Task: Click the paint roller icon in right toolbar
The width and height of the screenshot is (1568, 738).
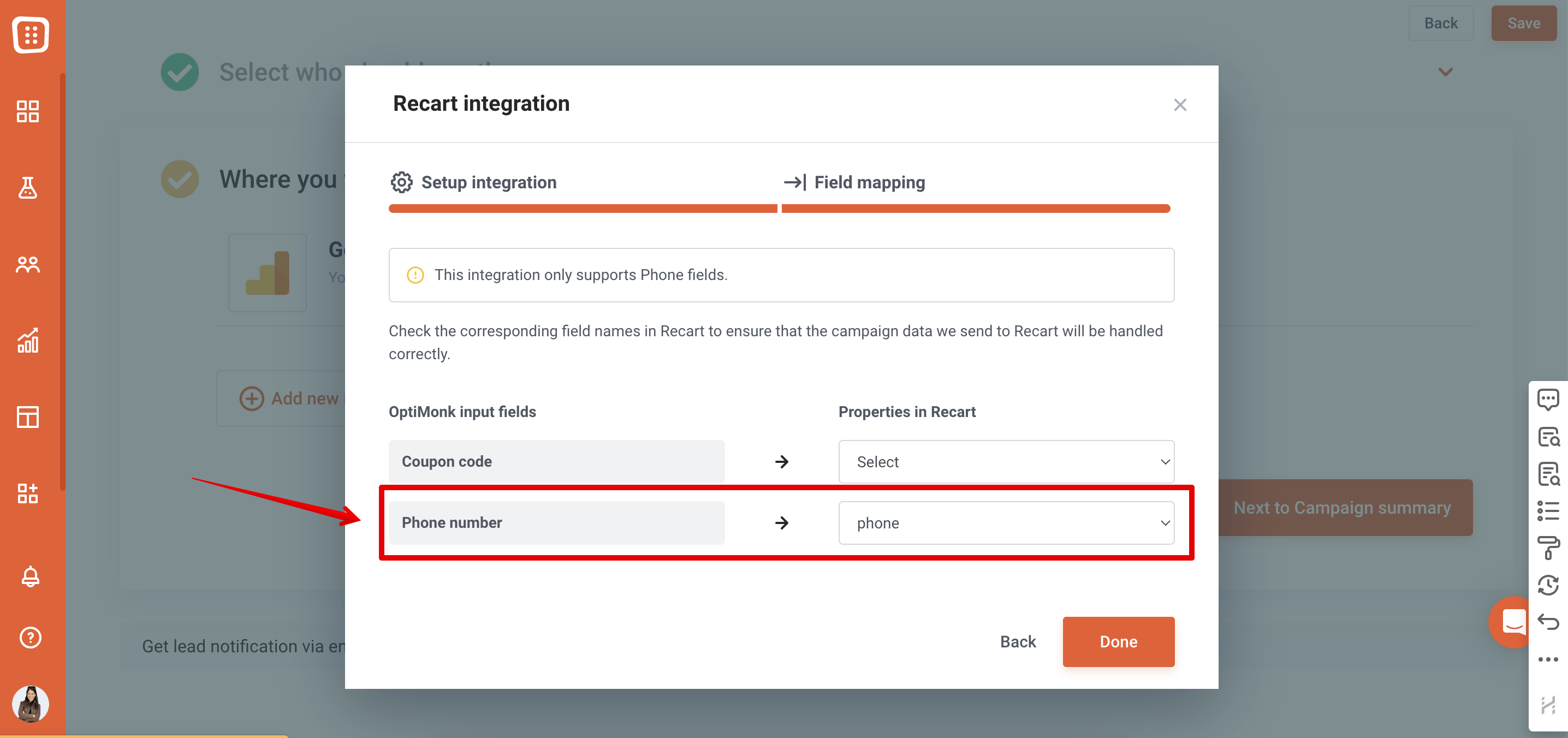Action: click(1548, 548)
